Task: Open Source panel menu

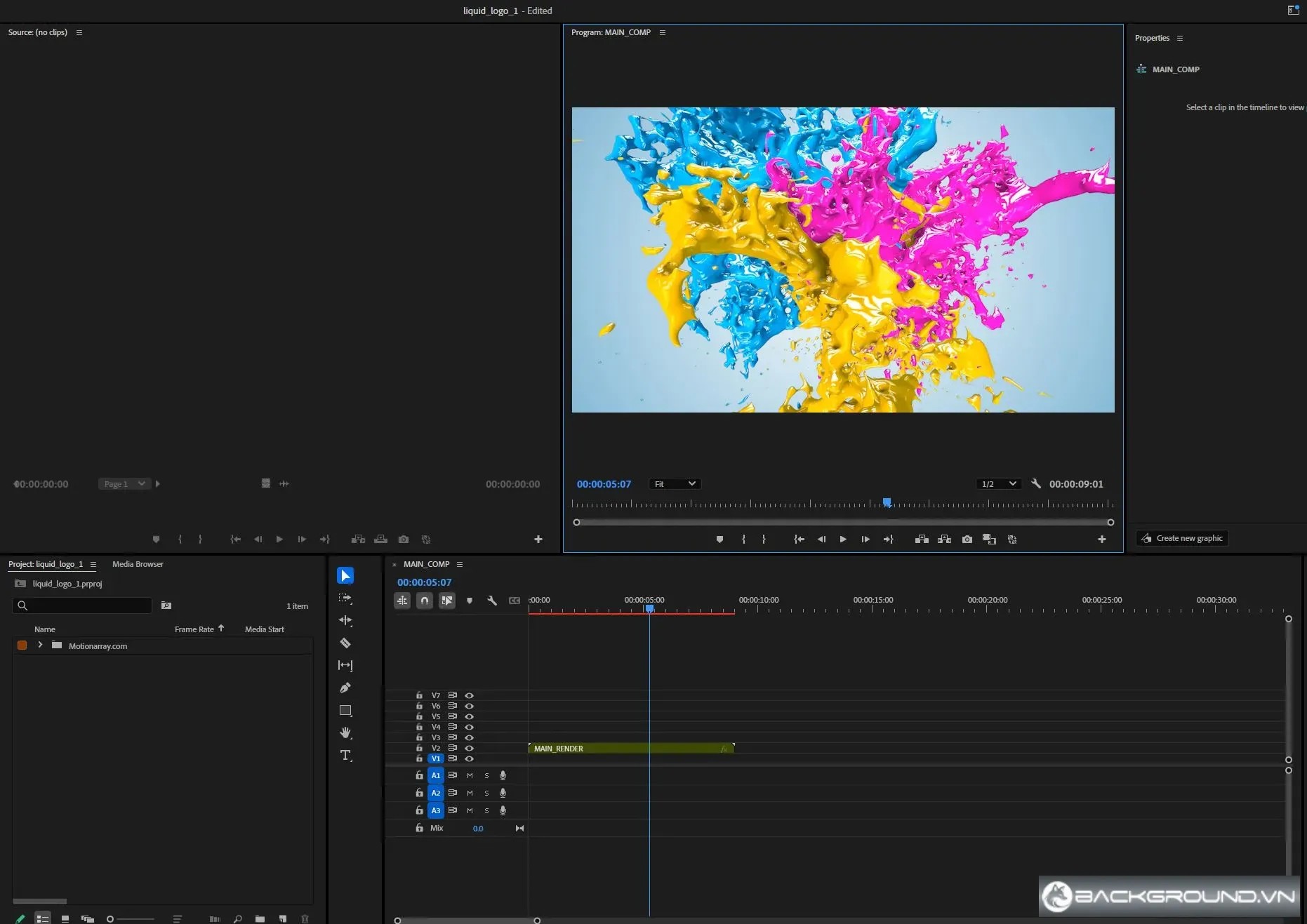Action: pyautogui.click(x=79, y=32)
